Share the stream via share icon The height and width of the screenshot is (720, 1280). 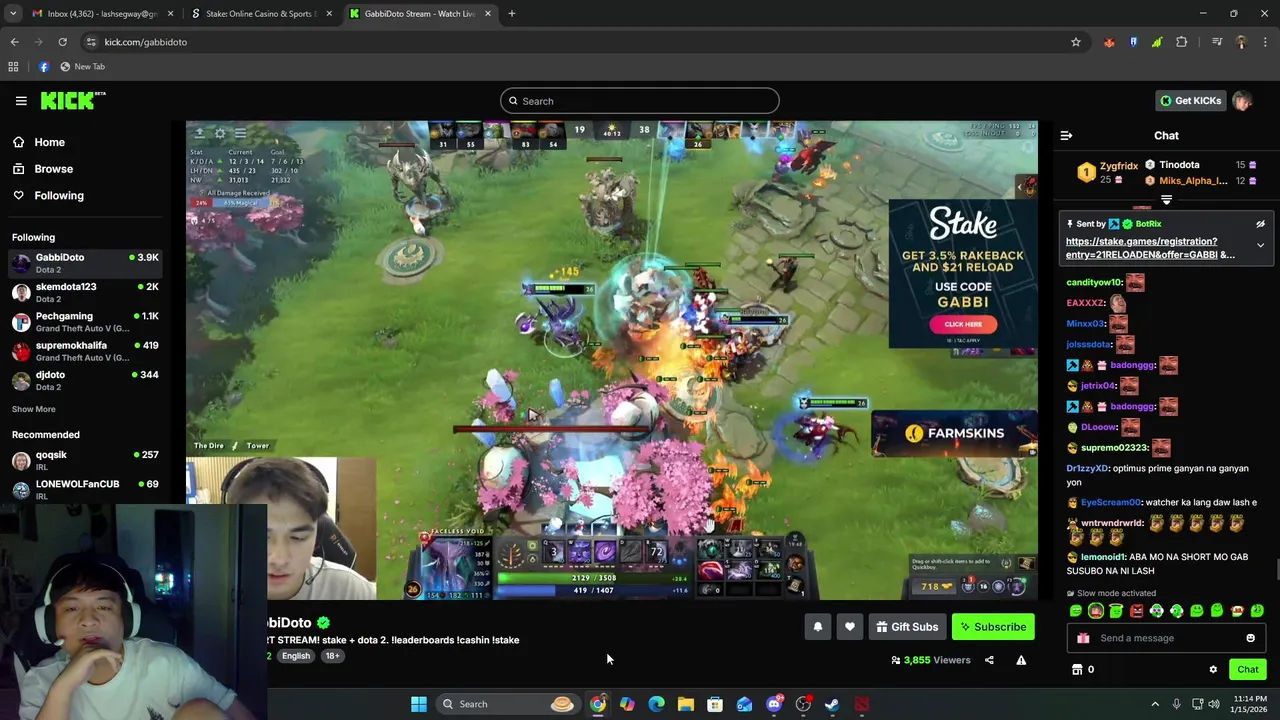(x=989, y=660)
